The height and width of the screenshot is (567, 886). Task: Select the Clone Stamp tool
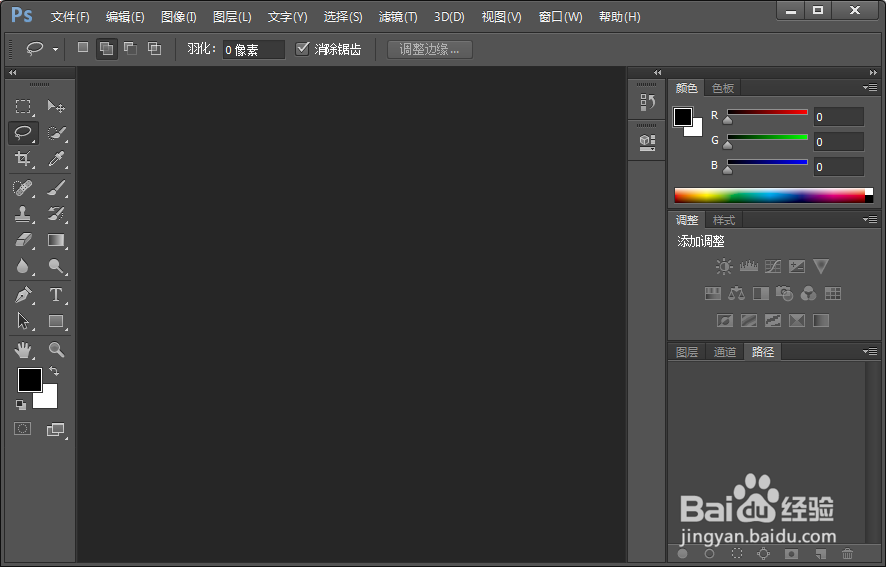tap(23, 214)
